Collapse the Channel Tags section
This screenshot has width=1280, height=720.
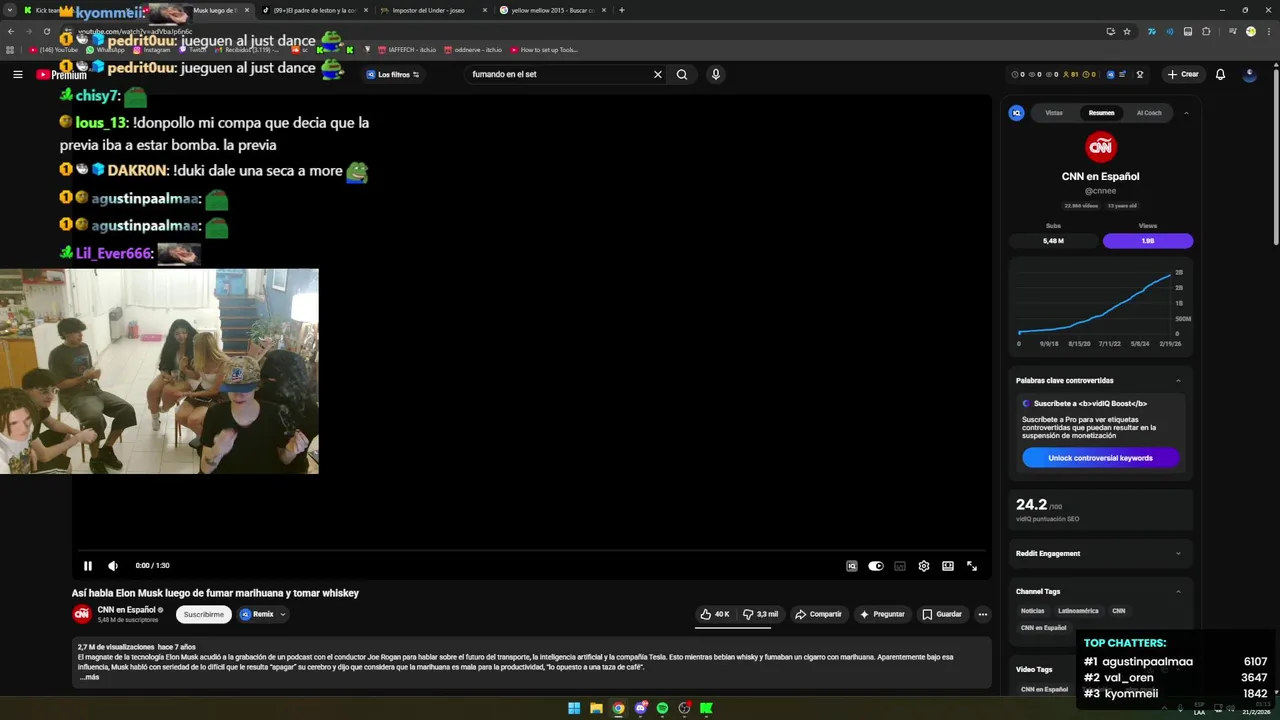pyautogui.click(x=1178, y=592)
